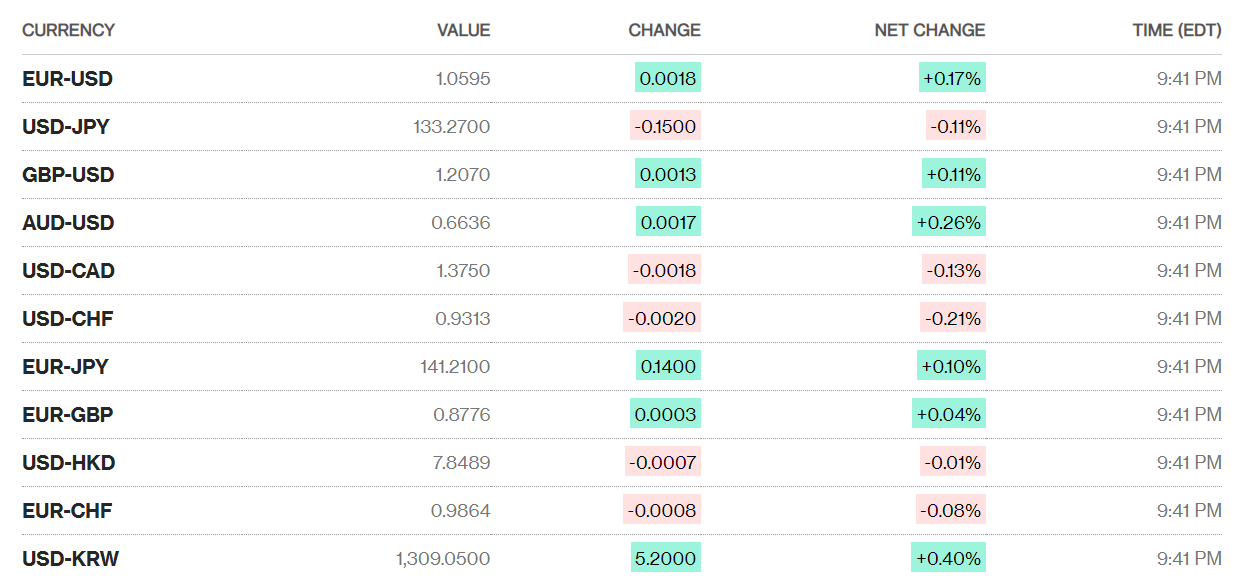
Task: Click the EUR-CHF pair name
Action: click(67, 510)
